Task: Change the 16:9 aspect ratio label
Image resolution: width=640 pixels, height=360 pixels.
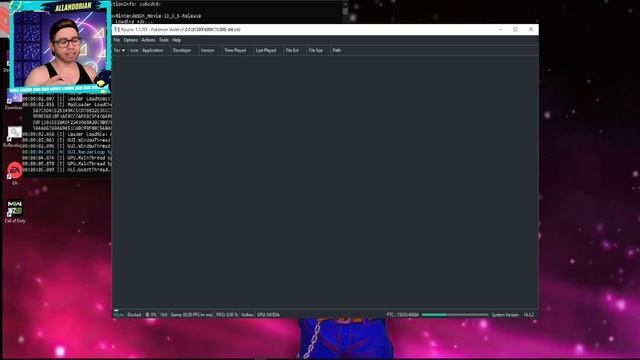Action: (x=164, y=315)
